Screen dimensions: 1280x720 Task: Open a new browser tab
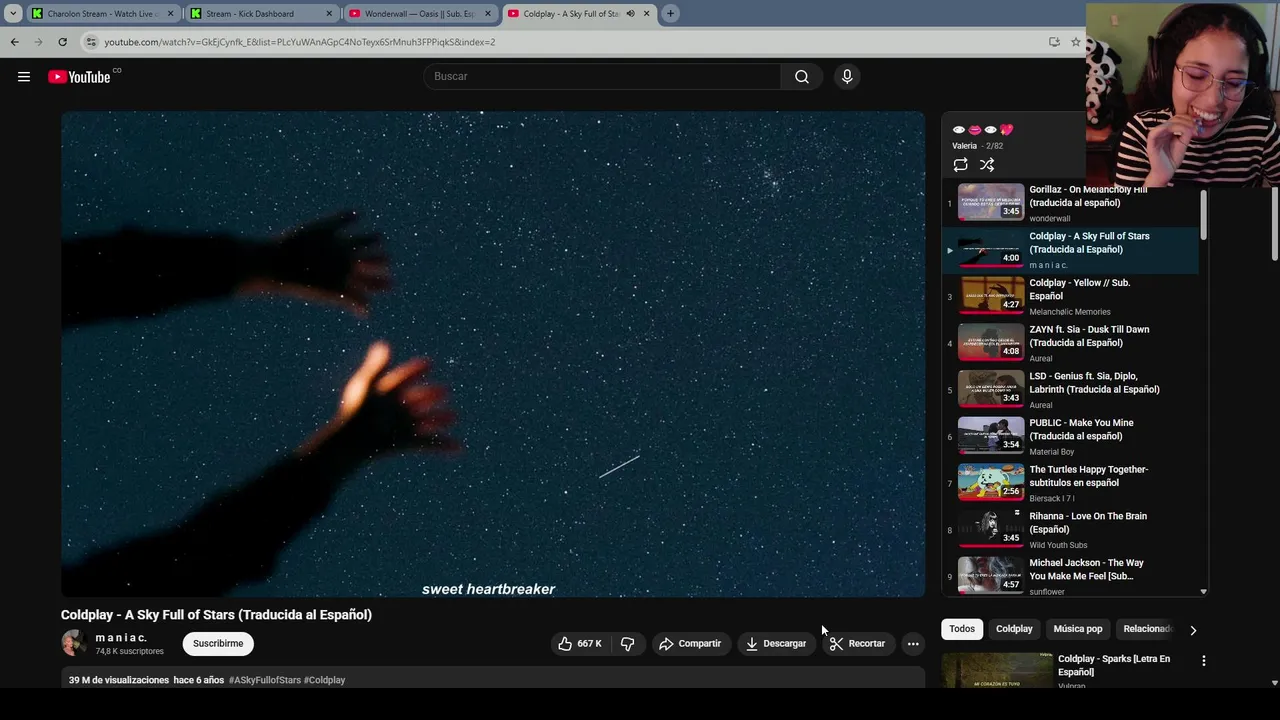tap(670, 14)
